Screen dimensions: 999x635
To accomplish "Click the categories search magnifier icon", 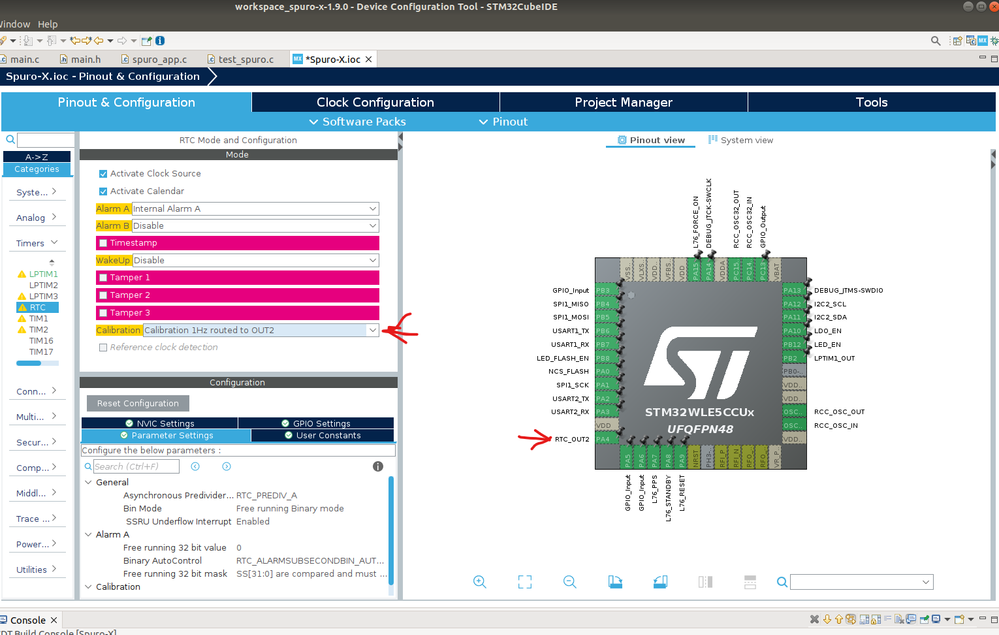I will click(10, 139).
